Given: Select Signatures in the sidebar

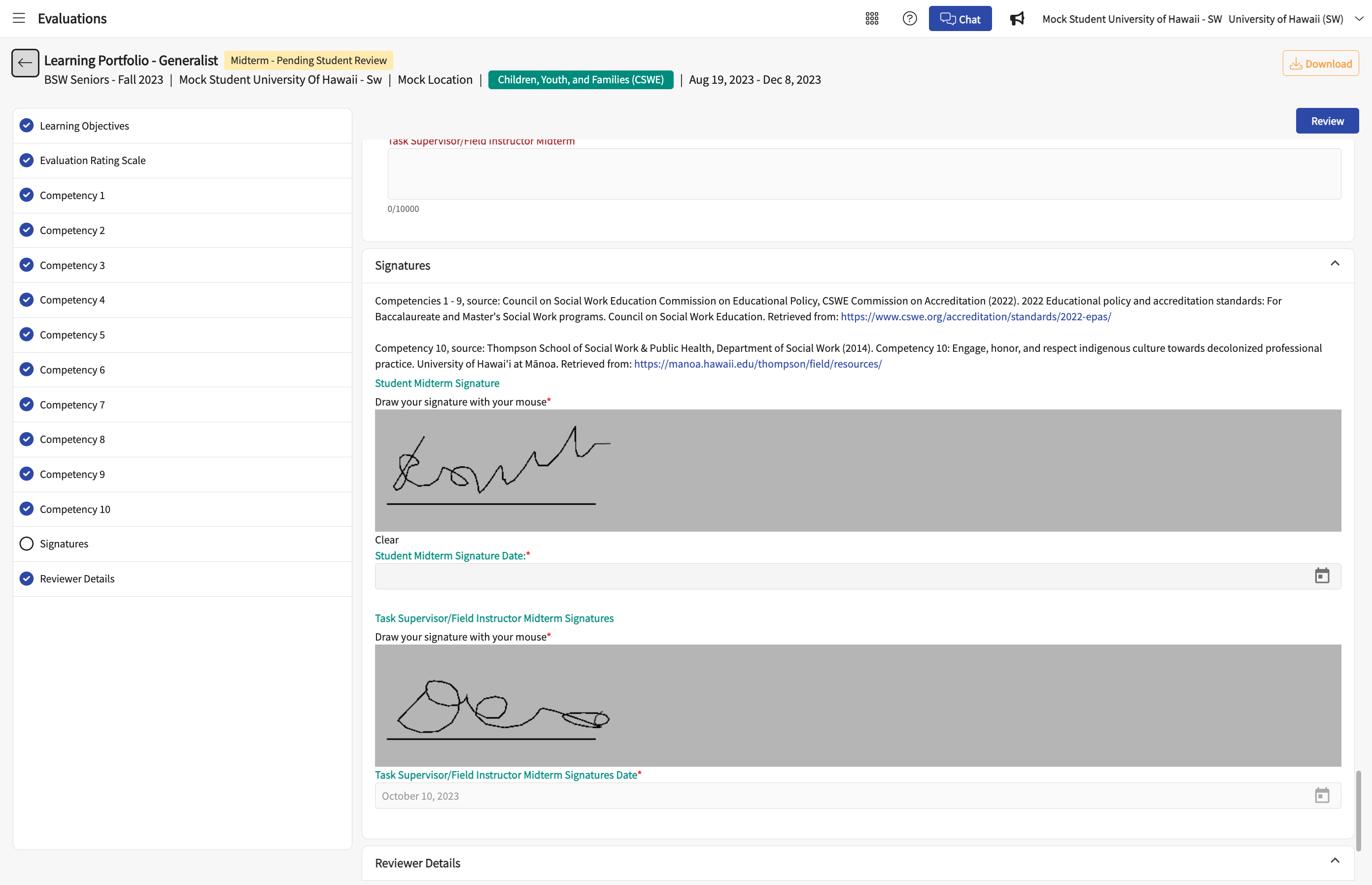Looking at the screenshot, I should pos(182,544).
